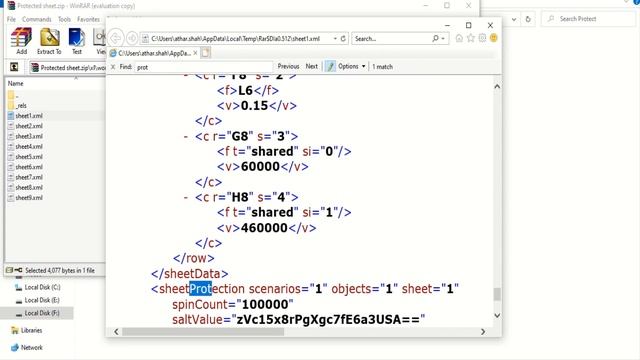Refresh the sheet1.xml page
This screenshot has width=640, height=360.
click(x=343, y=38)
